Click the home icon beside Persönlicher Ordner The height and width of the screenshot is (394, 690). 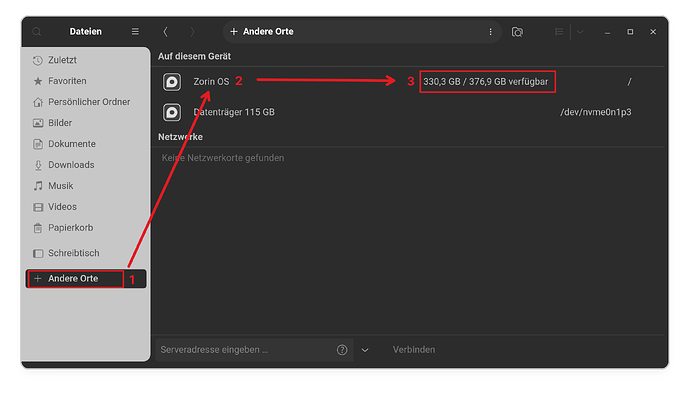click(x=38, y=102)
